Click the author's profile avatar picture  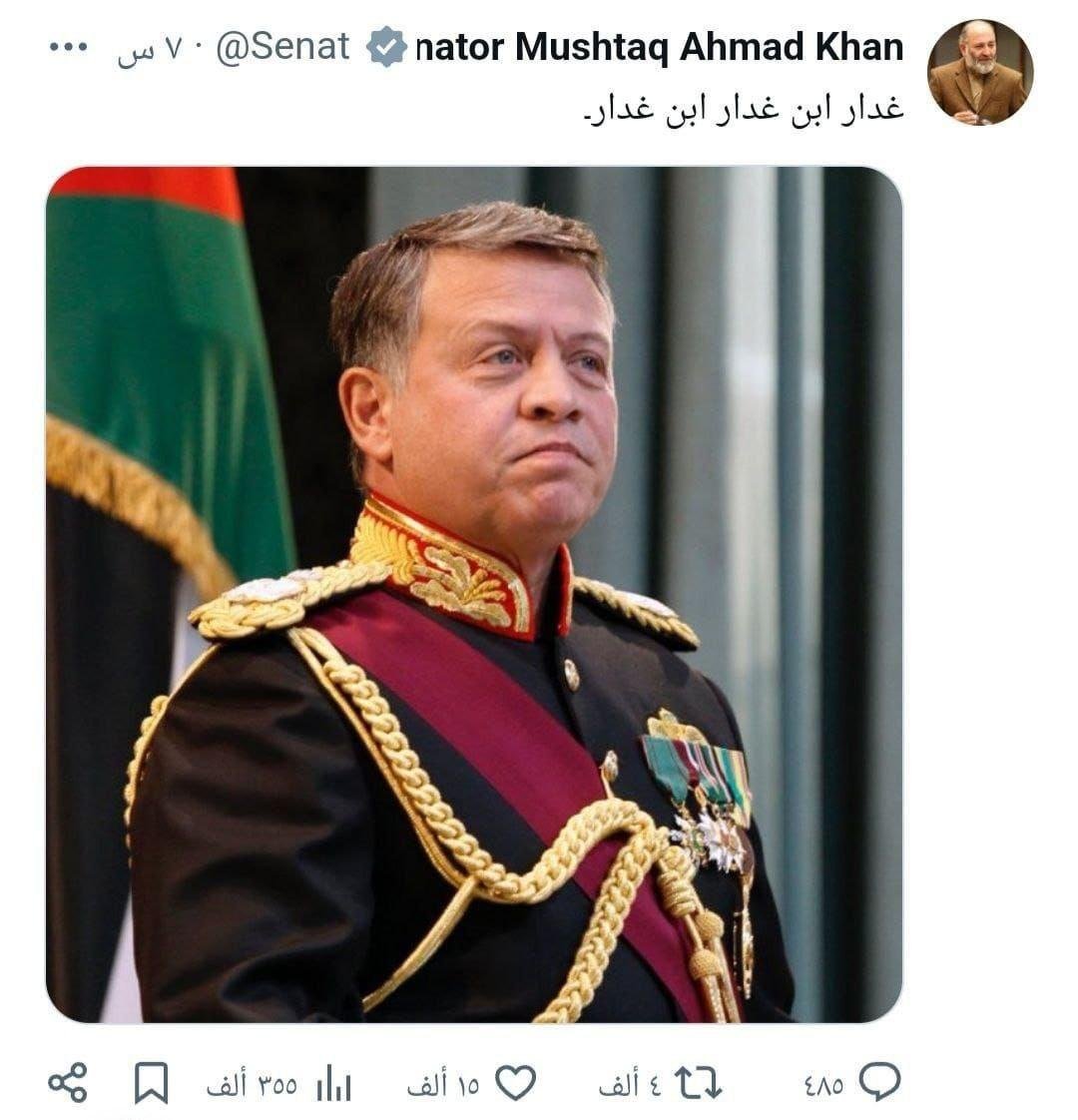(x=979, y=72)
